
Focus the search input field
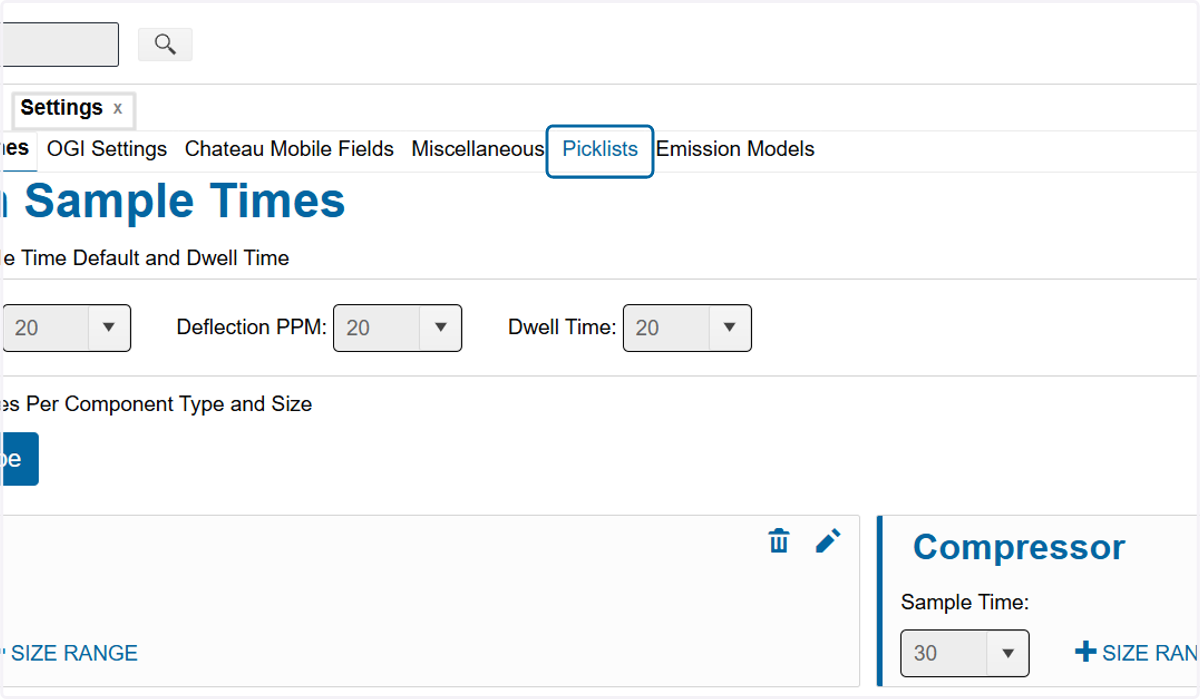(60, 44)
